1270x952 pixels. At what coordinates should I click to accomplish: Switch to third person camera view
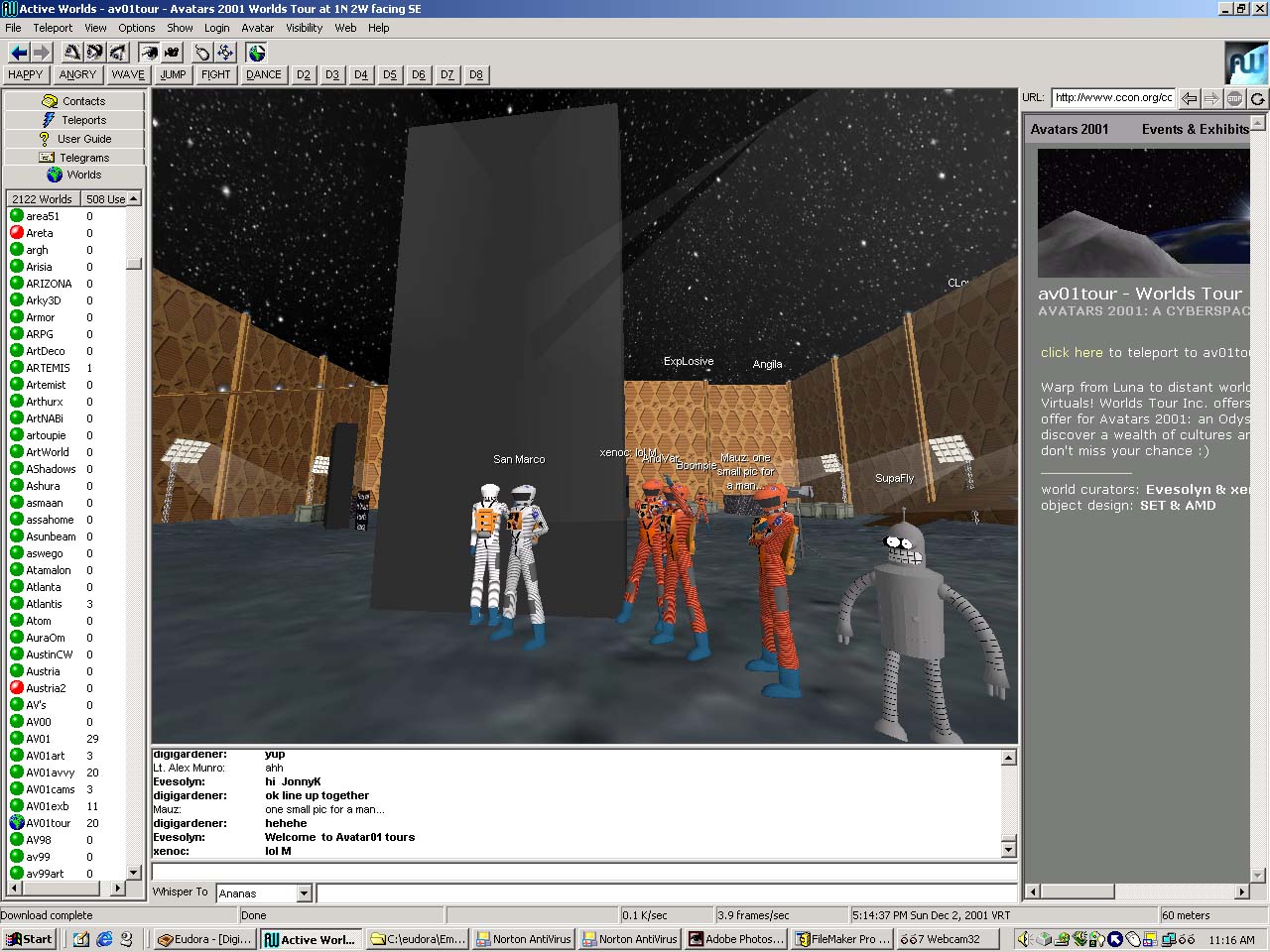[x=172, y=53]
